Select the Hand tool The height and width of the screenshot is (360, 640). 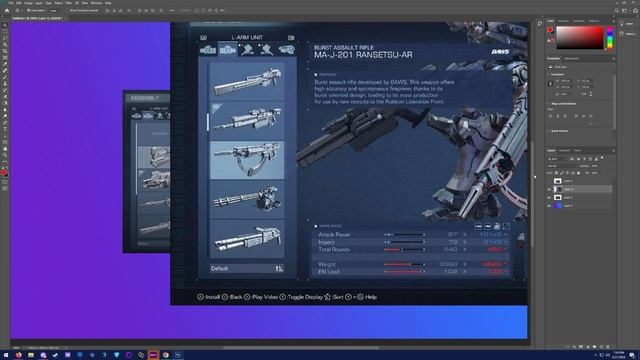(4, 149)
